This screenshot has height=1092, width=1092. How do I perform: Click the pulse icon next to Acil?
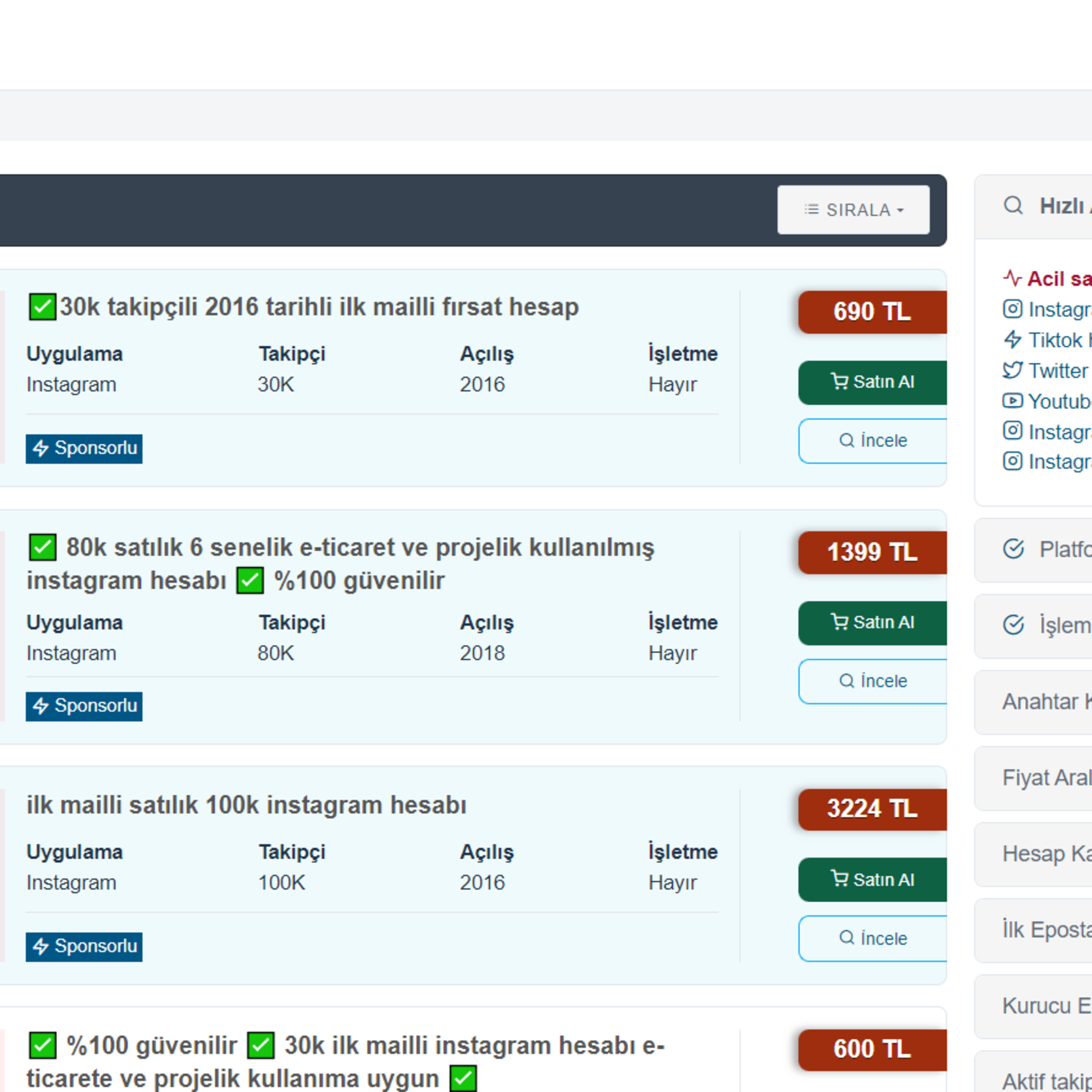(1012, 278)
